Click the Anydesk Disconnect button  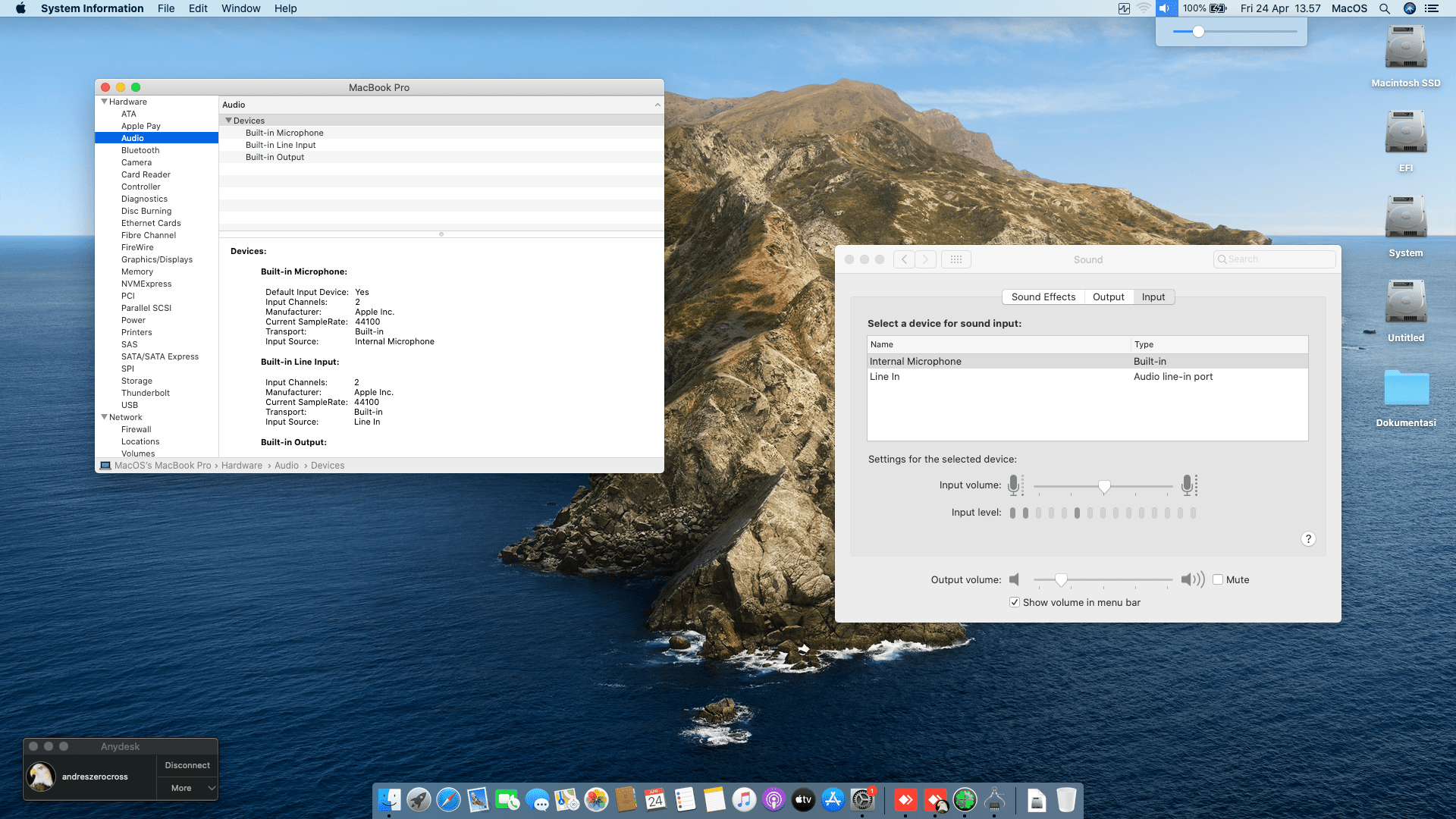point(187,765)
